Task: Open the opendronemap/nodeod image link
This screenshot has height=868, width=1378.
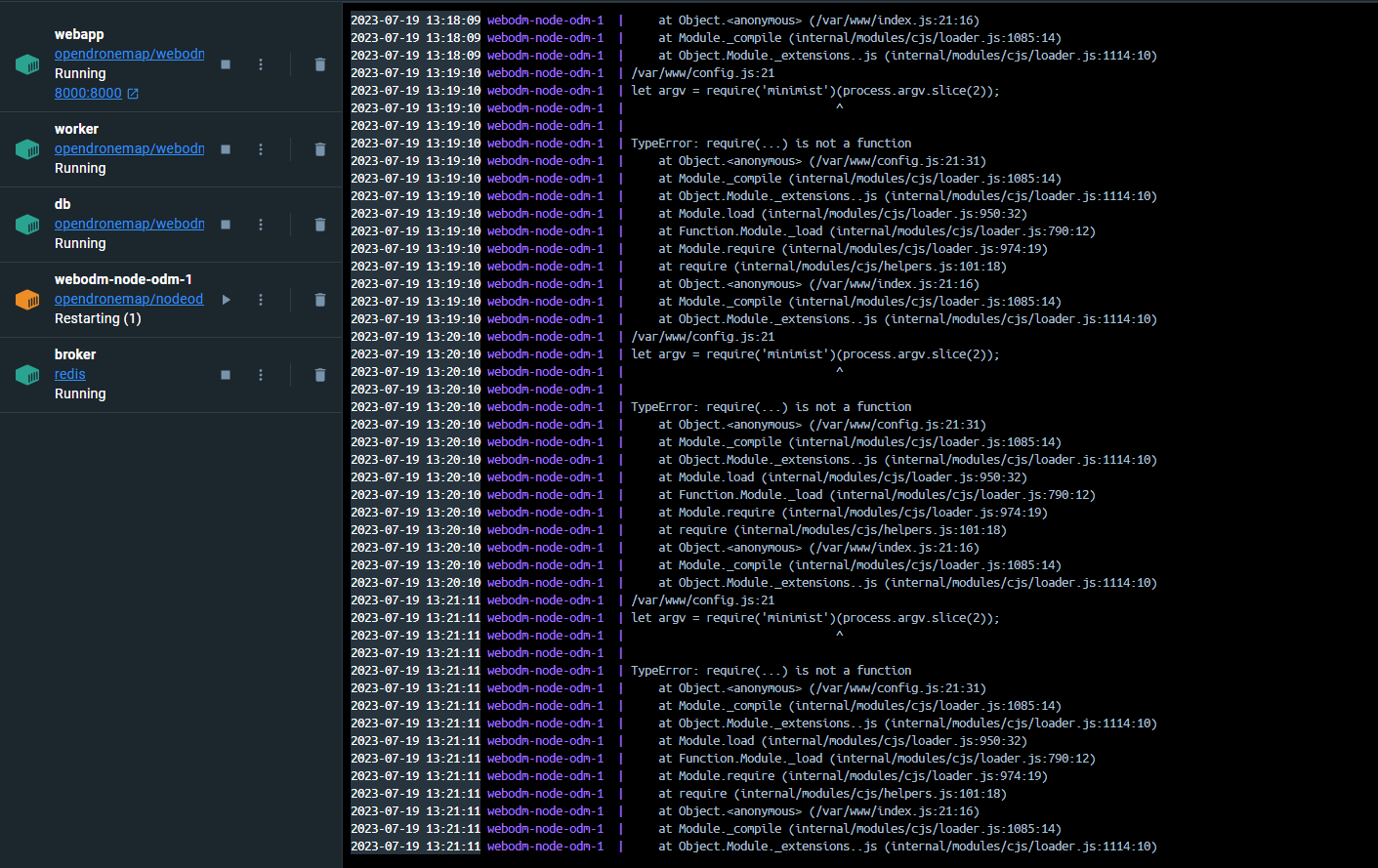Action: (x=129, y=299)
